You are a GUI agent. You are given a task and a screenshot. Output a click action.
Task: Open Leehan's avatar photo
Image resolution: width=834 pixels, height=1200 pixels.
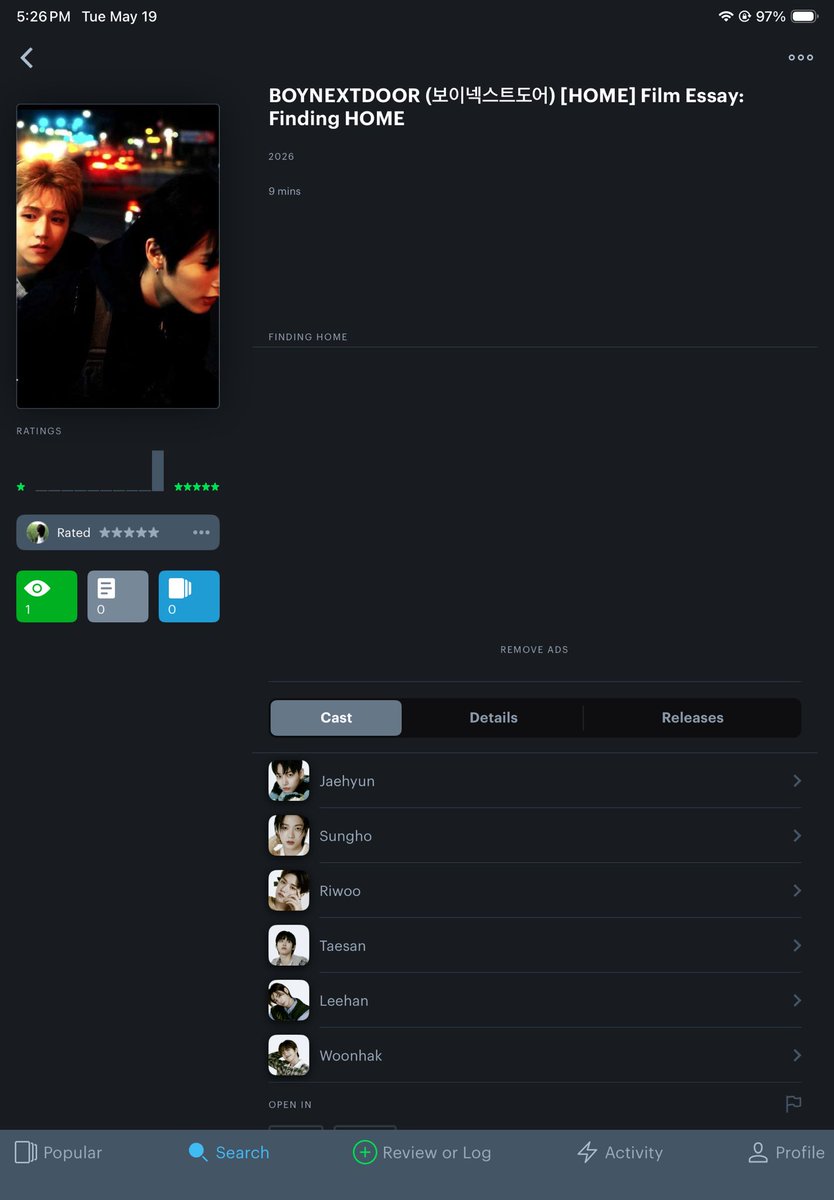pos(289,1001)
